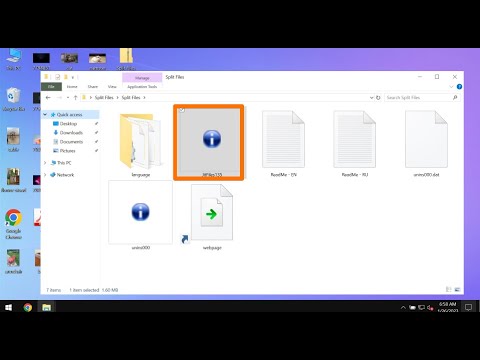Collapse the Quick access tree node
Viewport: 480px width, 360px height.
pos(45,115)
